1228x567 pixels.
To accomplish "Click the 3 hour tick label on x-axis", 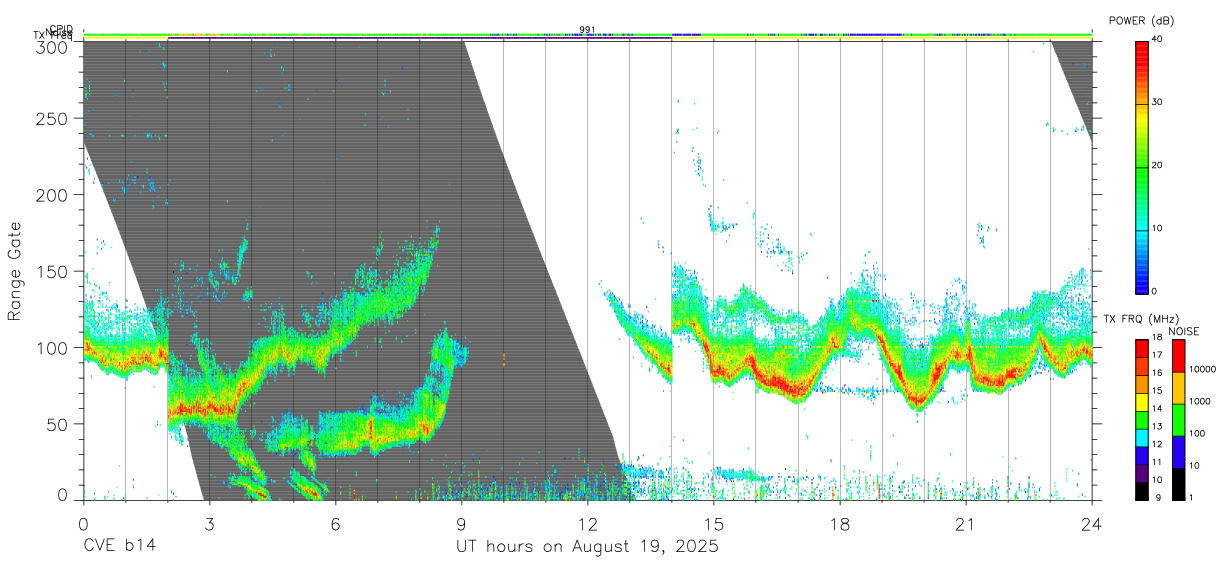I will click(209, 523).
